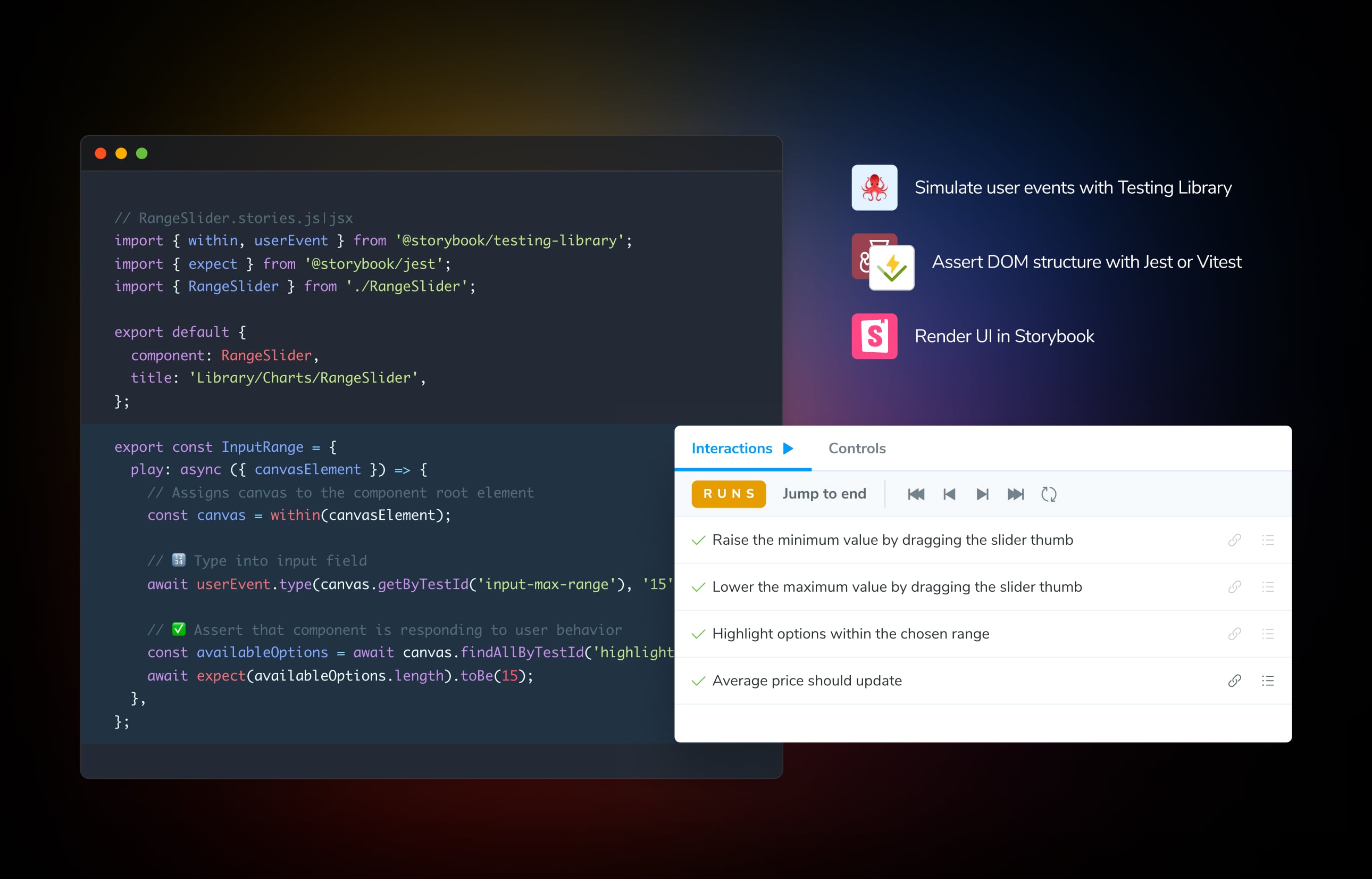Click the pink Storybook logo icon

click(x=874, y=336)
